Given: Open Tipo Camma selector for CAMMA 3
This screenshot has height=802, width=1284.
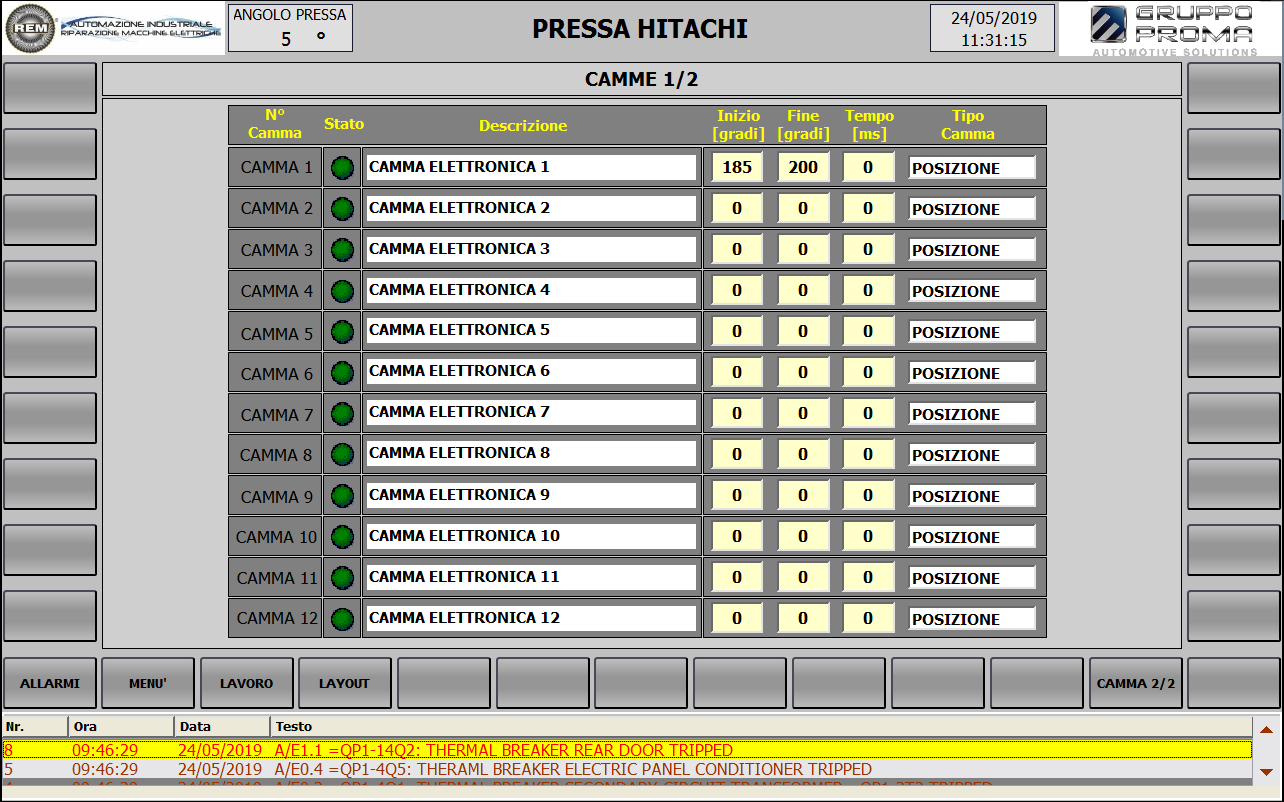Looking at the screenshot, I should 972,250.
